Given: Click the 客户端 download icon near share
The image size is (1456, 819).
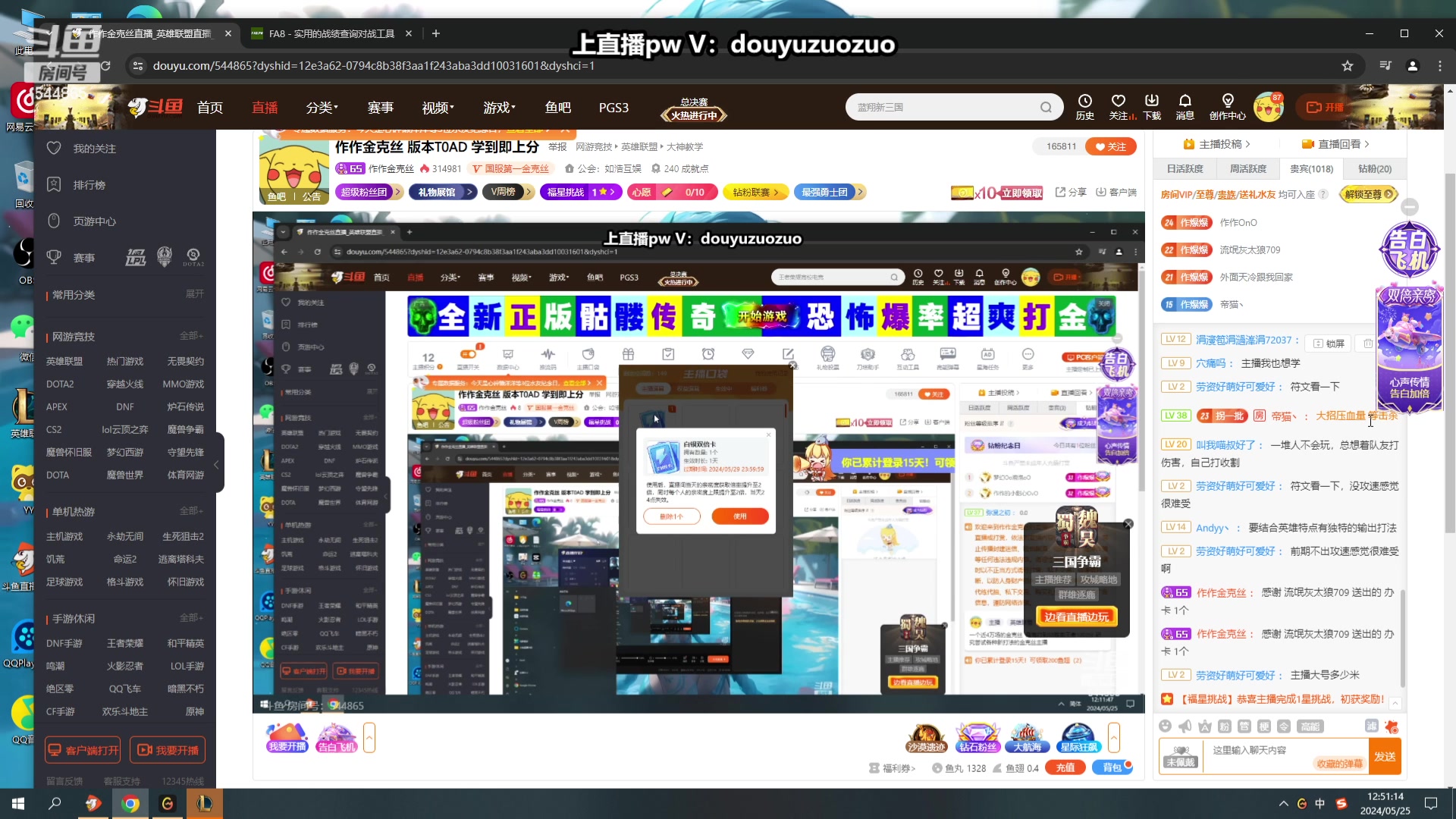Looking at the screenshot, I should click(1116, 192).
